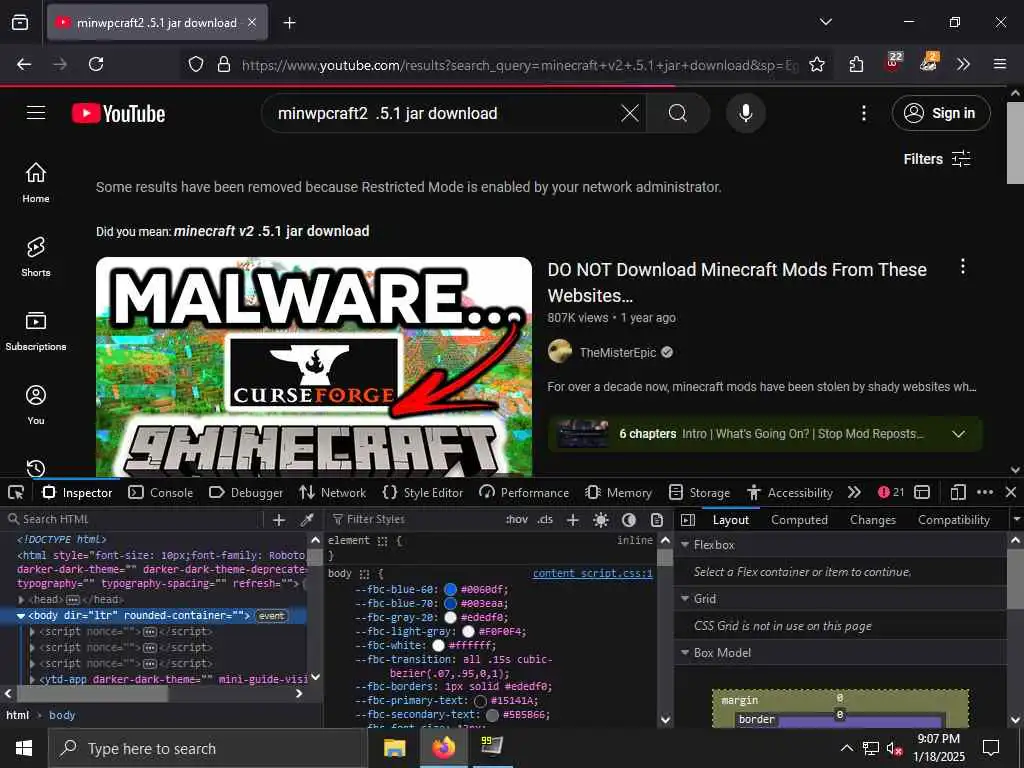Viewport: 1024px width, 768px height.
Task: Open You in the YouTube sidebar
Action: tap(36, 405)
